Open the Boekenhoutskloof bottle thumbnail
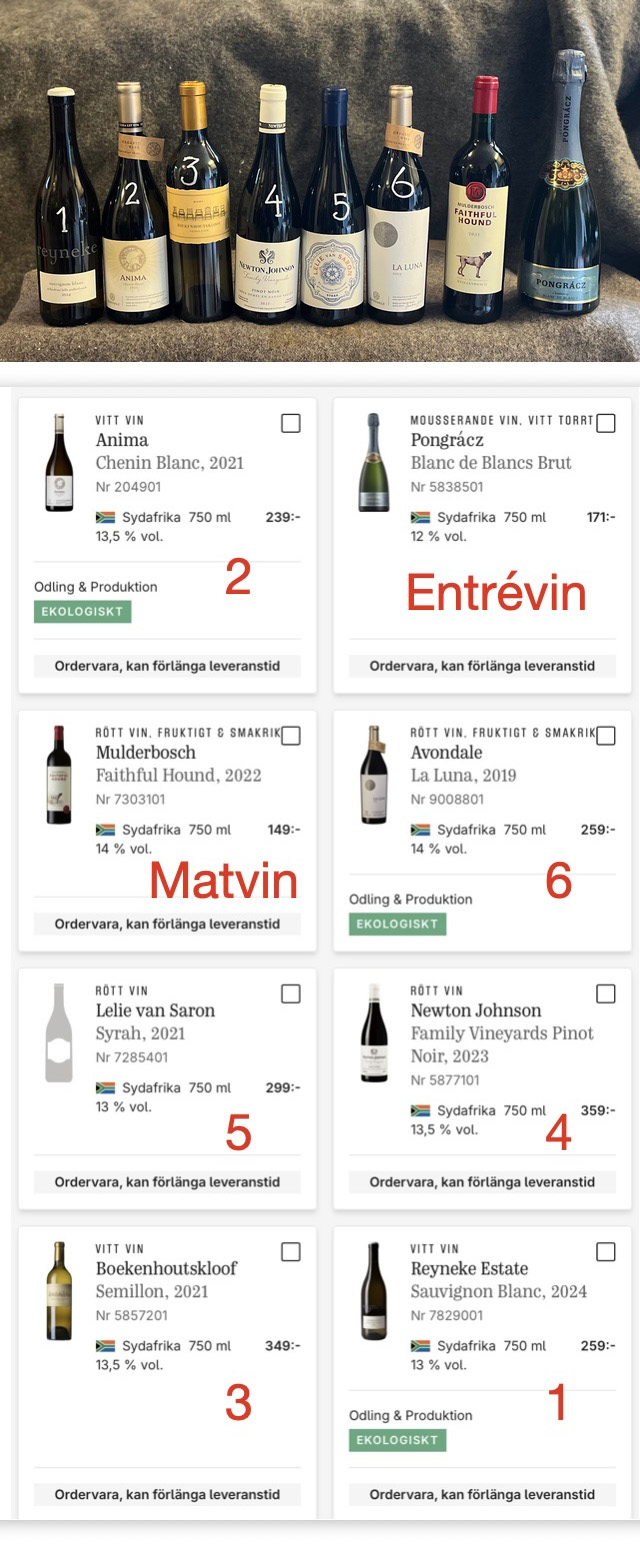 pos(59,1291)
